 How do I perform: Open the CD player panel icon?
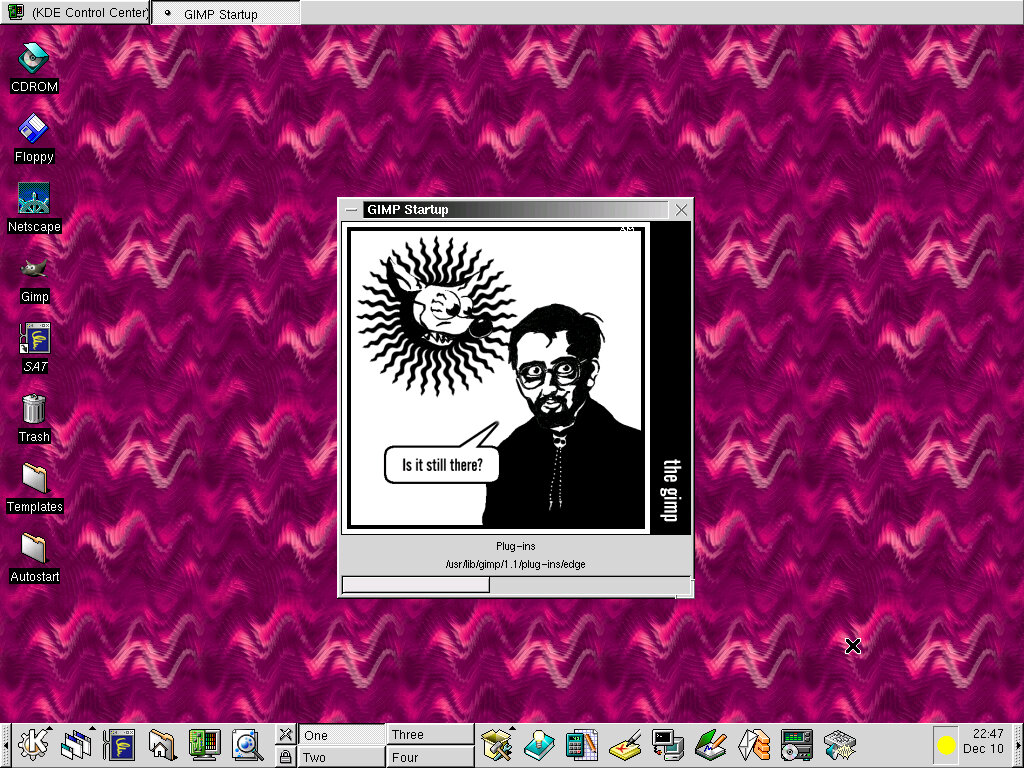(x=796, y=745)
